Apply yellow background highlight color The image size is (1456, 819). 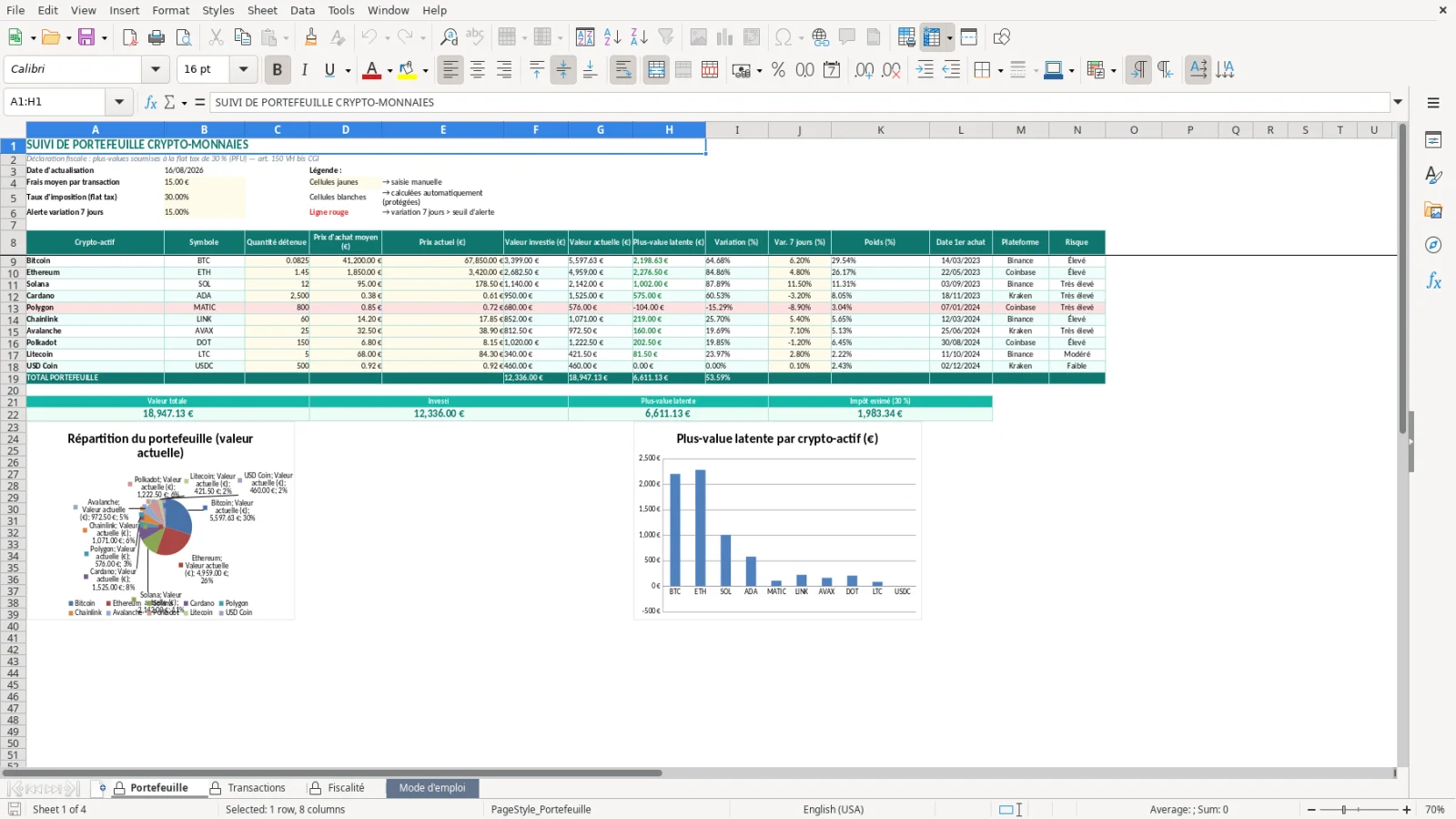click(x=407, y=70)
